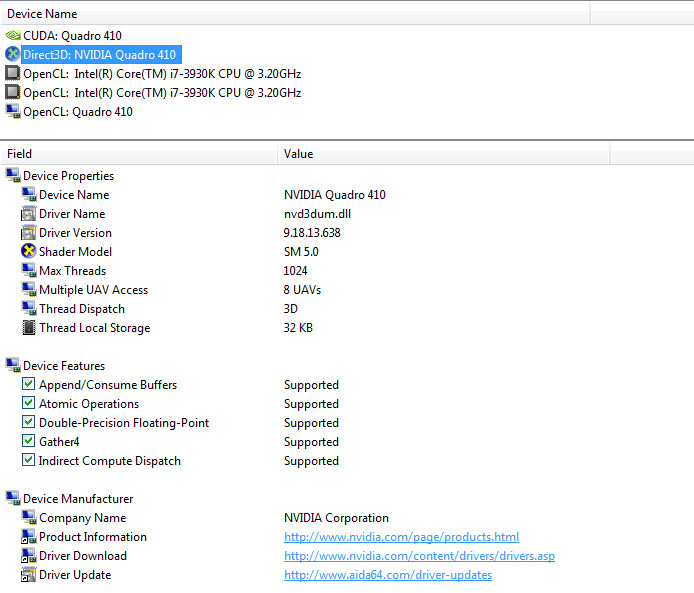Open the NVIDIA drivers.asp download link
This screenshot has width=694, height=593.
click(x=419, y=556)
